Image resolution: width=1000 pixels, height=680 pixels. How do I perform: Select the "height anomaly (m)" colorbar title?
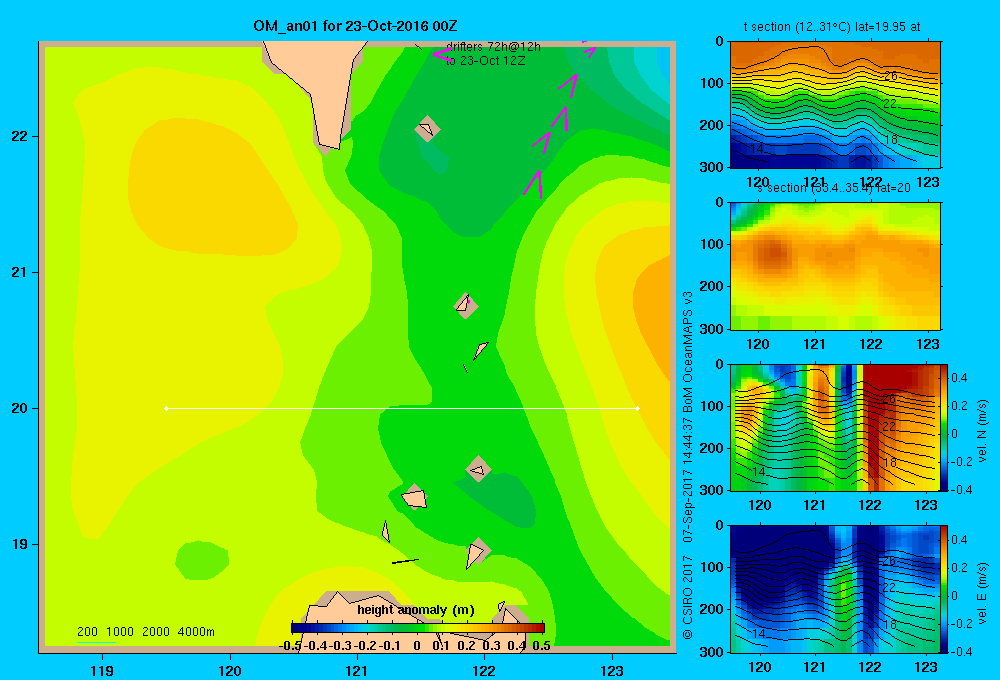(x=416, y=610)
